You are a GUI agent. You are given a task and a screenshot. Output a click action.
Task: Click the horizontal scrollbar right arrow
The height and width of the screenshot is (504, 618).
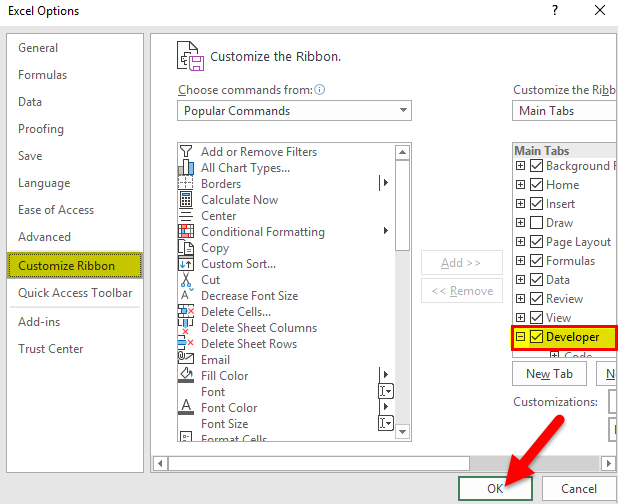[608, 463]
